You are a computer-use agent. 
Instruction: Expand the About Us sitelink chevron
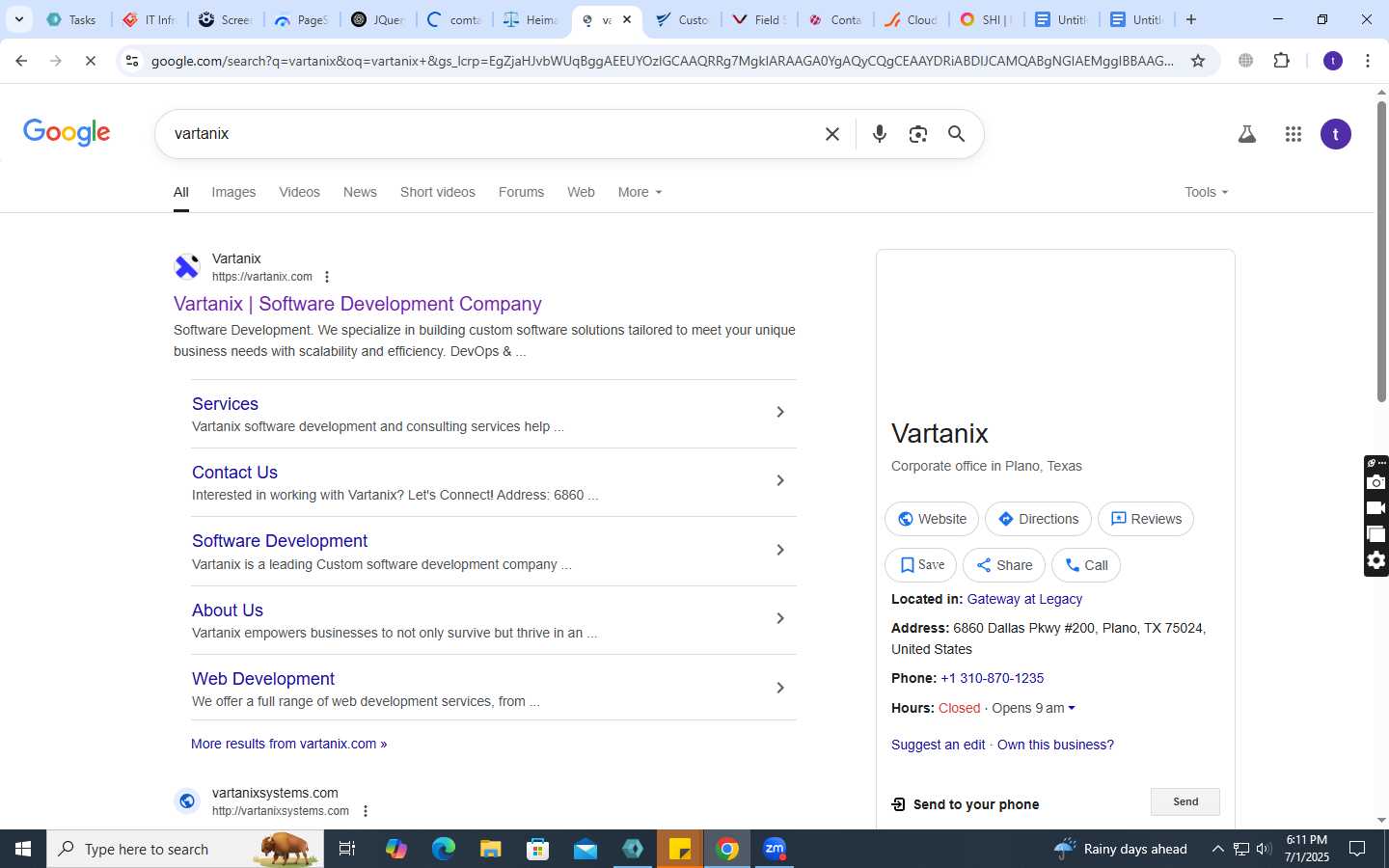[x=780, y=618]
